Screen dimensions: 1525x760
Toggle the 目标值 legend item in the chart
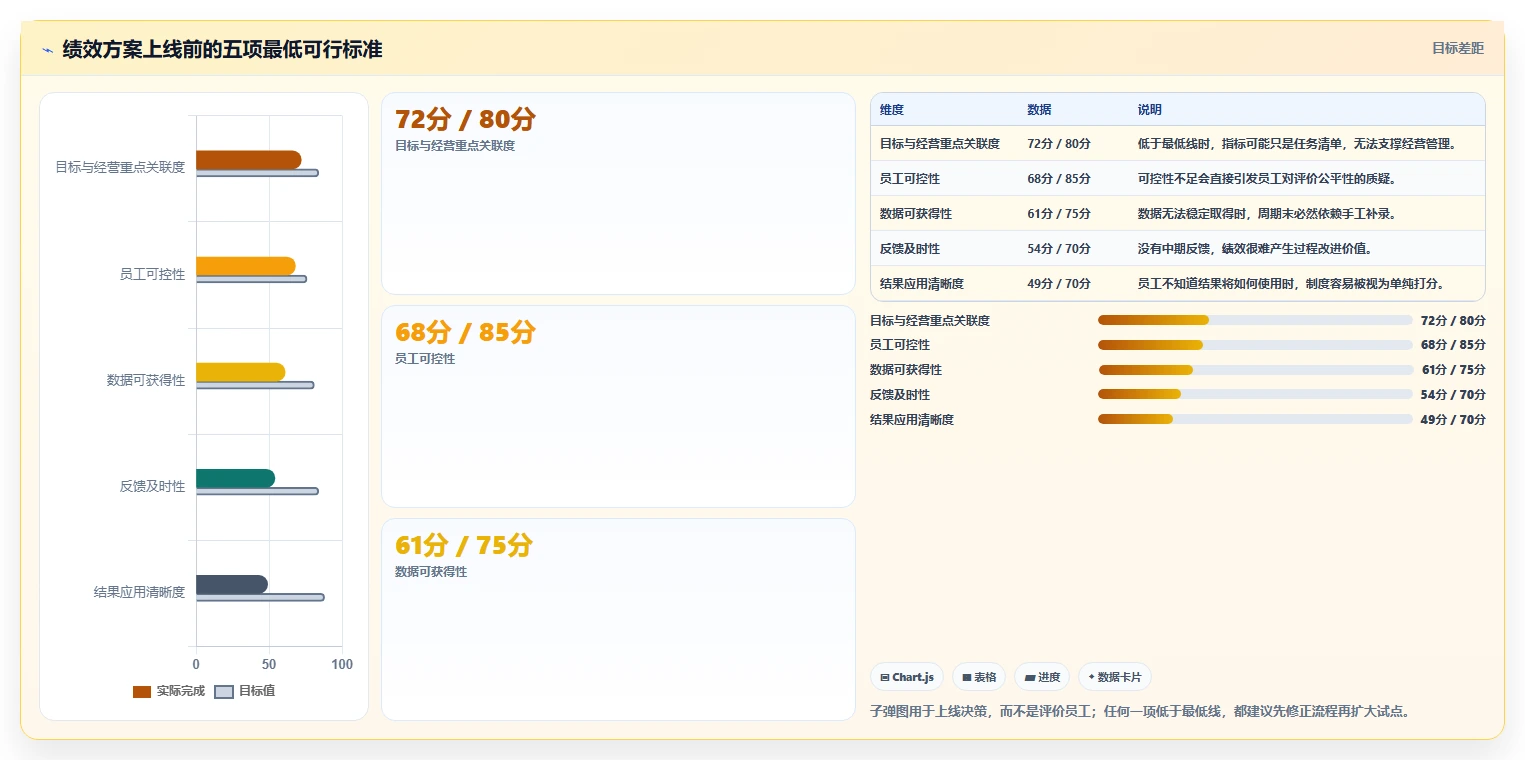pyautogui.click(x=245, y=691)
